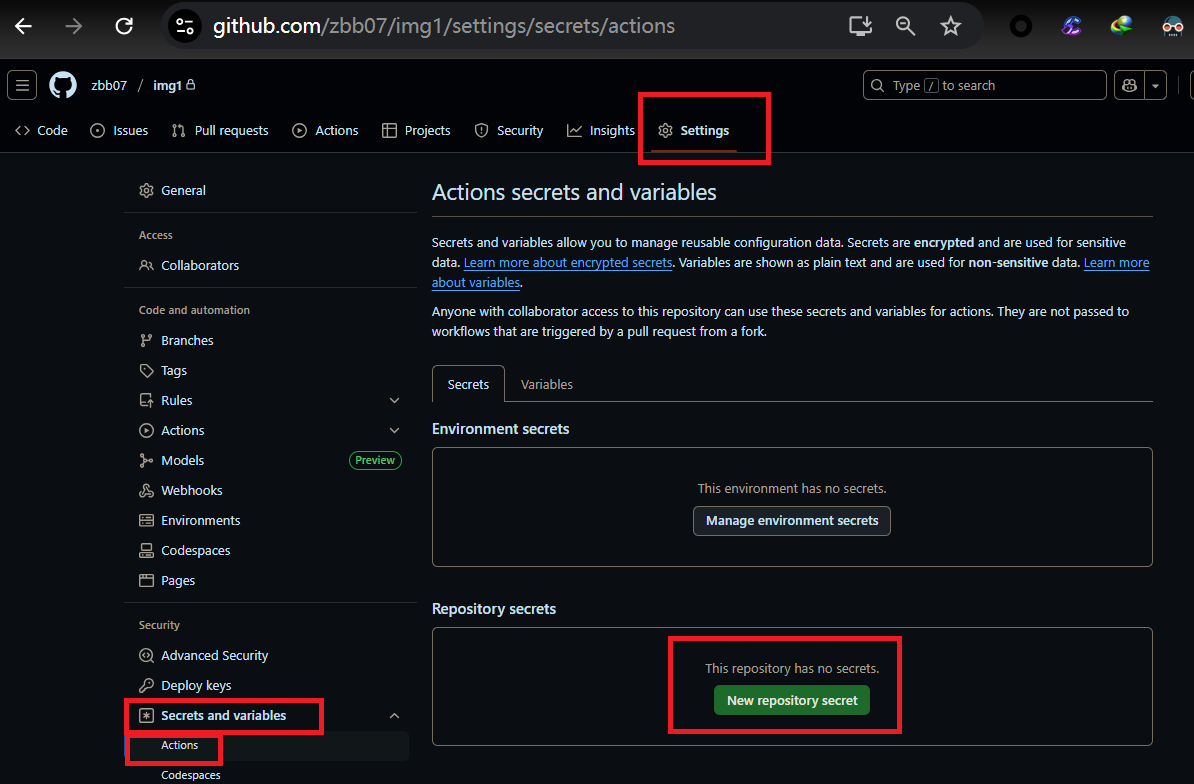Click the Preview badge beside Models

(375, 461)
